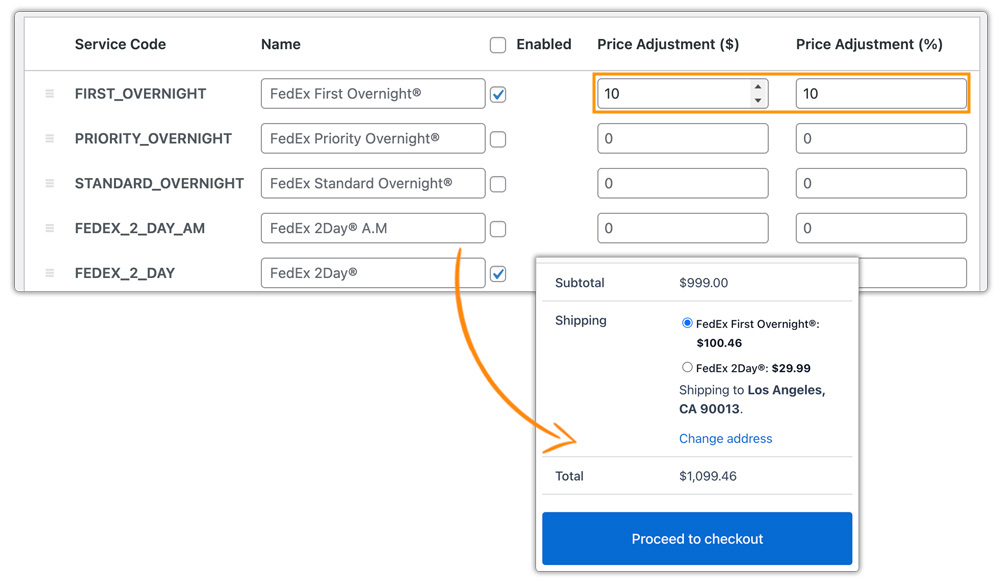Click the drag handle next to FIRST_OVERNIGHT
Image resolution: width=1000 pixels, height=582 pixels.
49,93
